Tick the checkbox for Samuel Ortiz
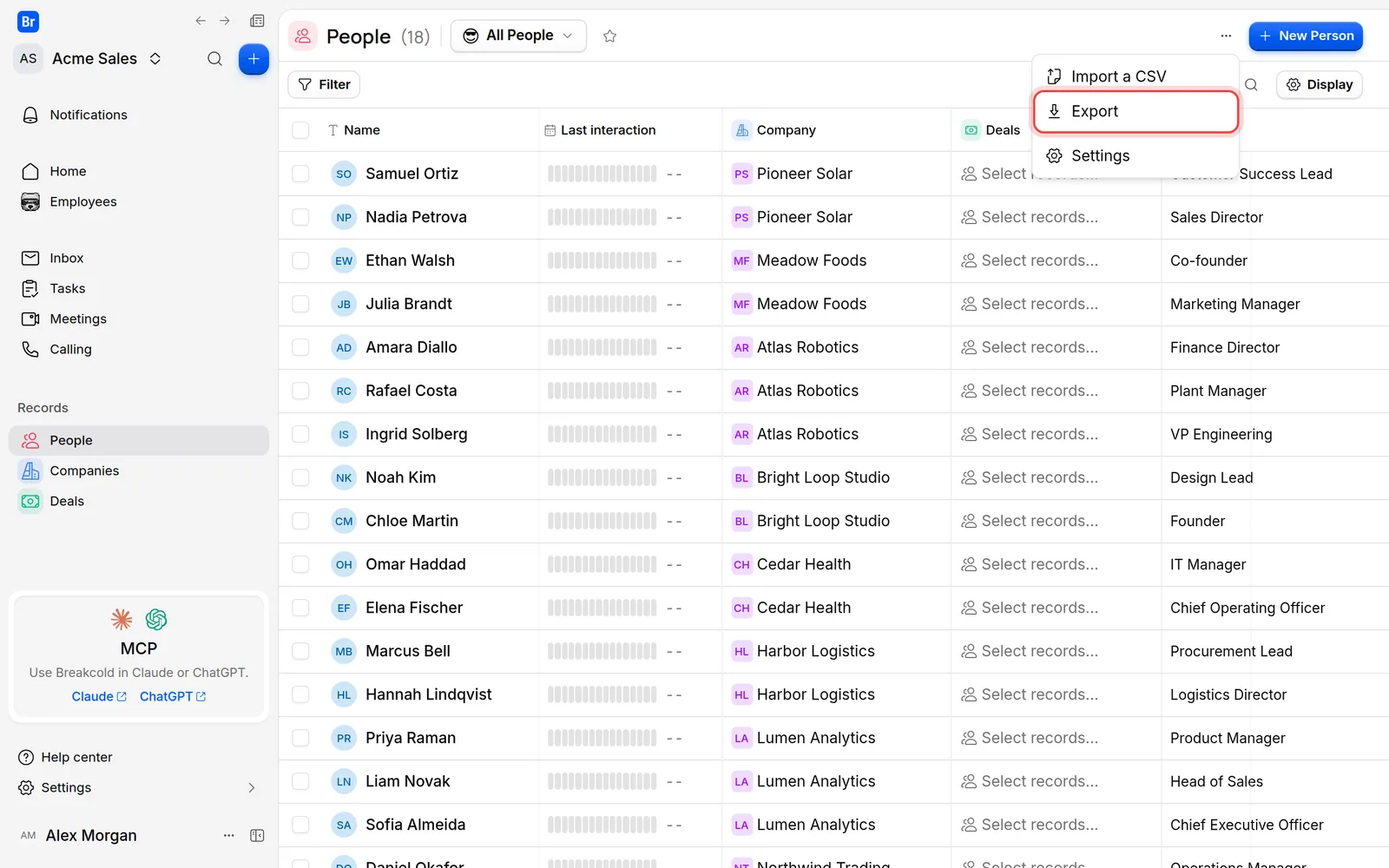1389x868 pixels. 300,174
